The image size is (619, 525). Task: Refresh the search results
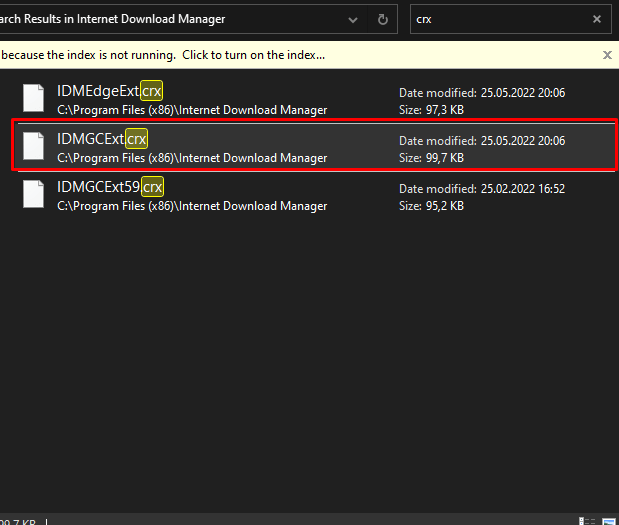point(382,19)
